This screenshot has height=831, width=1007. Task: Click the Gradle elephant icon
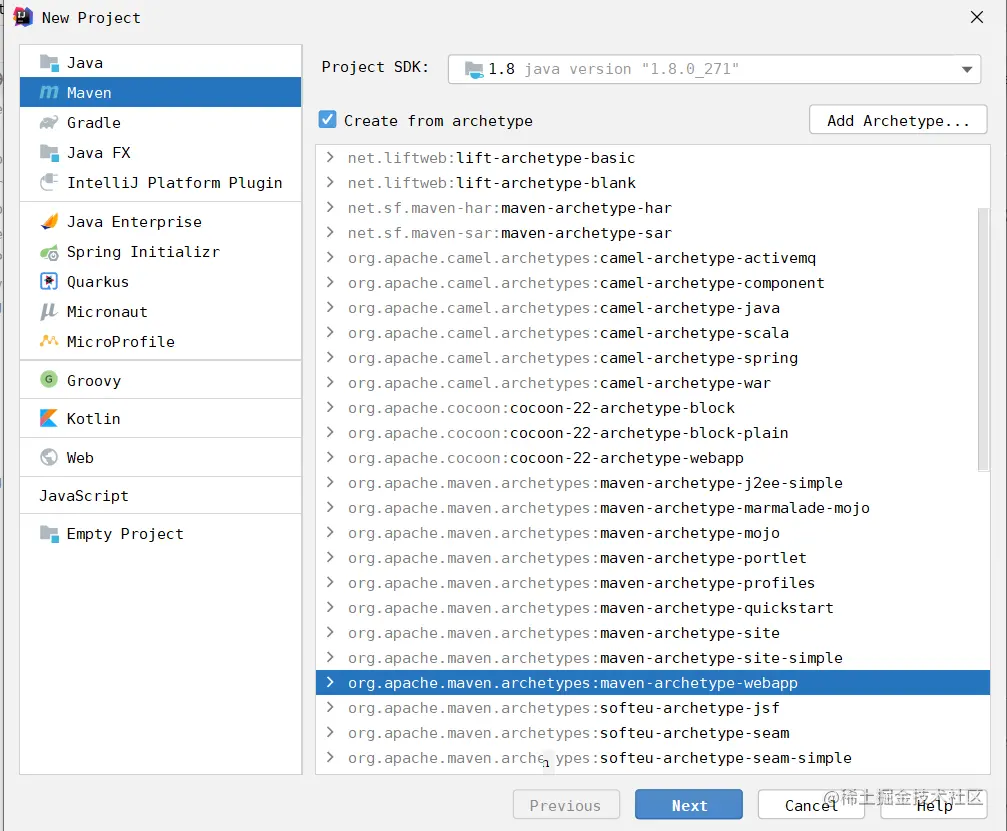(x=49, y=122)
